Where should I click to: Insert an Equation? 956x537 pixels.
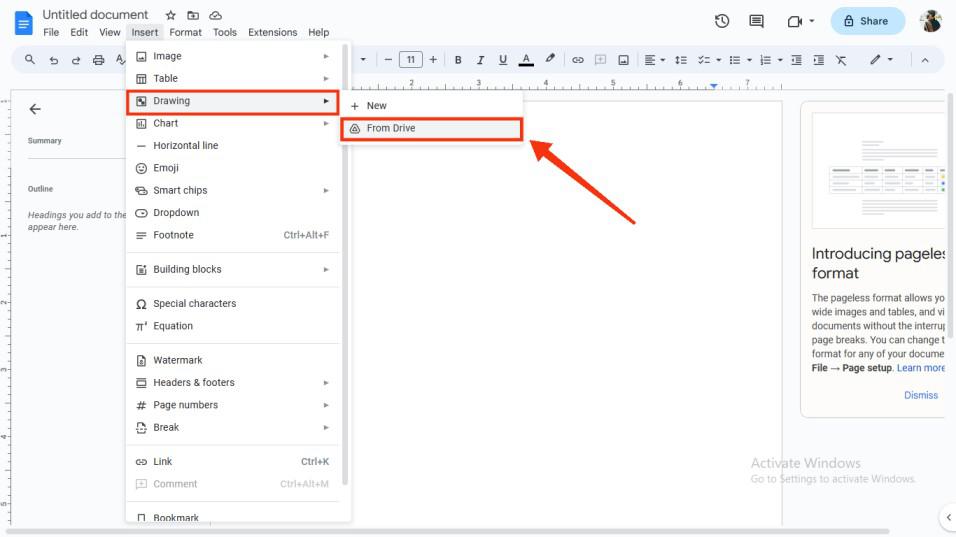(232, 326)
